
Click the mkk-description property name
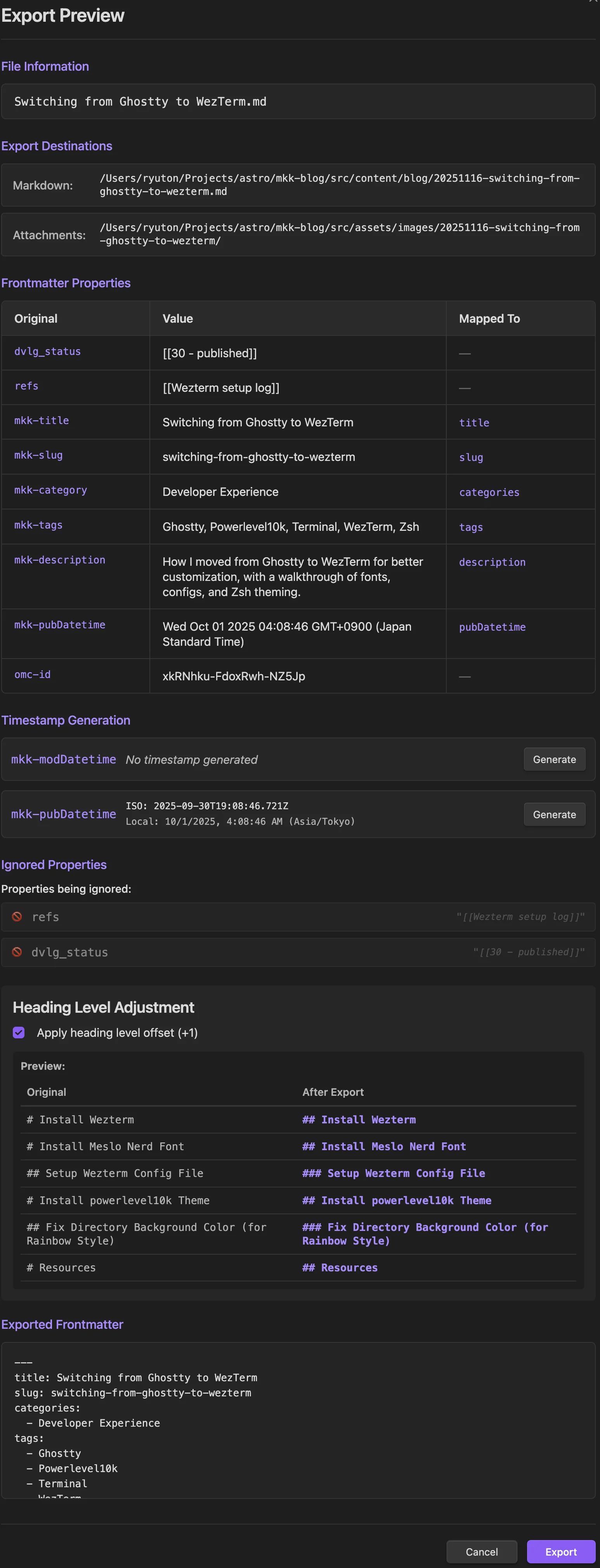click(x=60, y=560)
